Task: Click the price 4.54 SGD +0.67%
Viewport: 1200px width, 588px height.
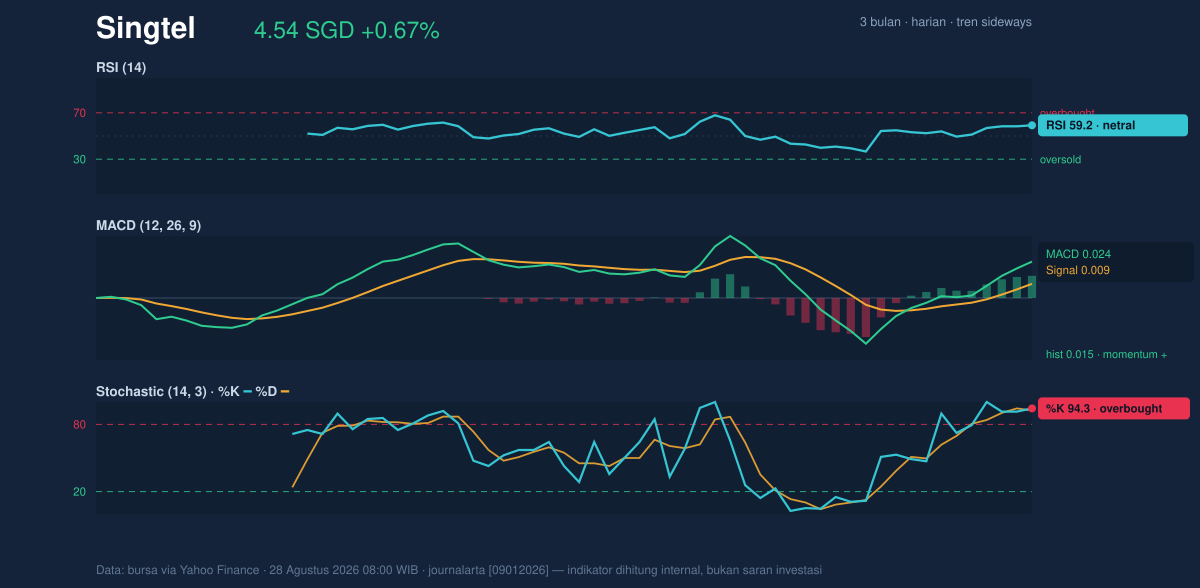Action: (347, 30)
